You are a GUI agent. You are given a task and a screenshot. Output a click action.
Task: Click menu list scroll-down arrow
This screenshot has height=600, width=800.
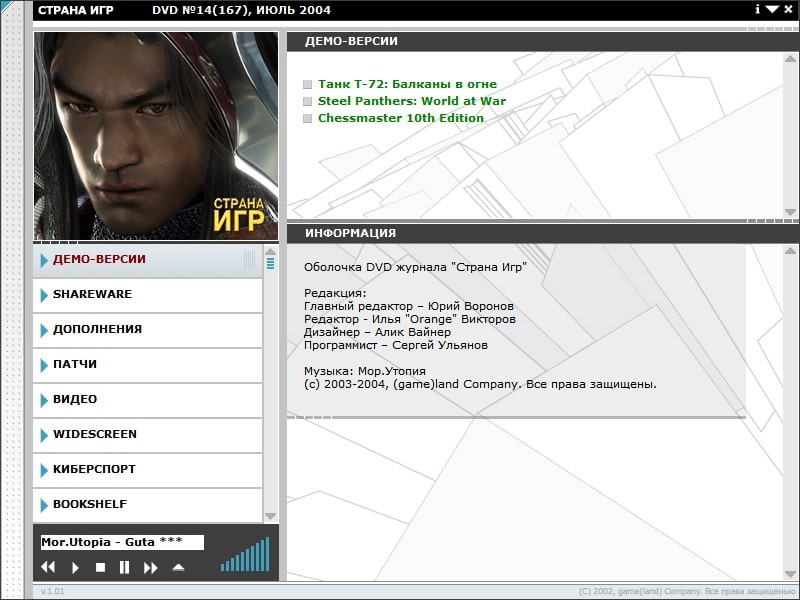[x=270, y=516]
